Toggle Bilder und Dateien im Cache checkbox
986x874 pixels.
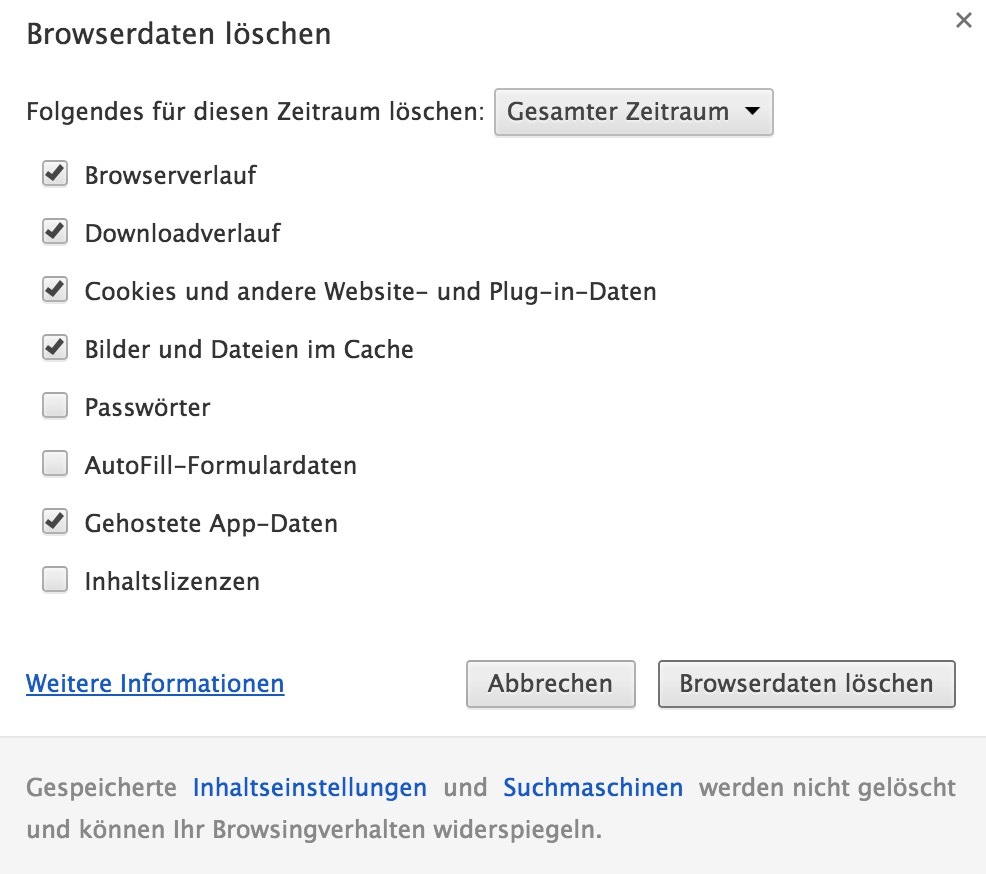coord(55,348)
